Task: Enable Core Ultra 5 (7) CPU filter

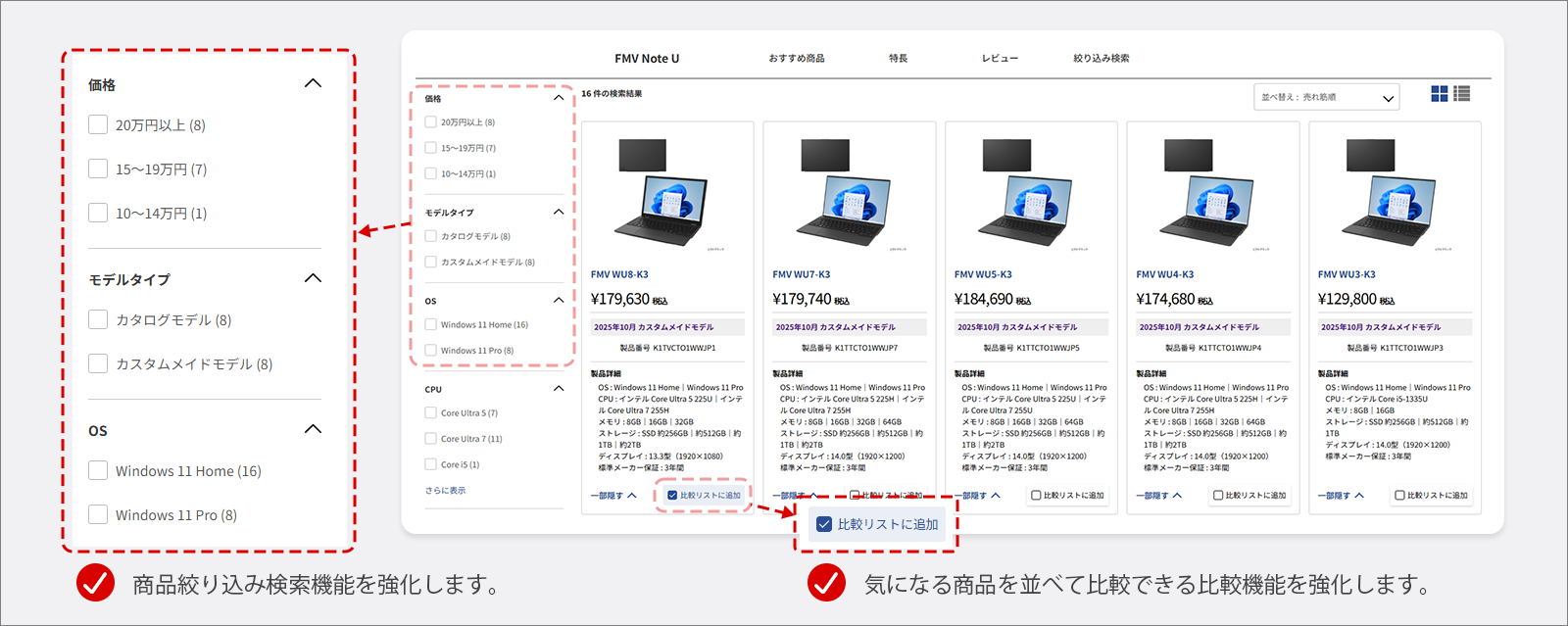Action: tap(431, 413)
